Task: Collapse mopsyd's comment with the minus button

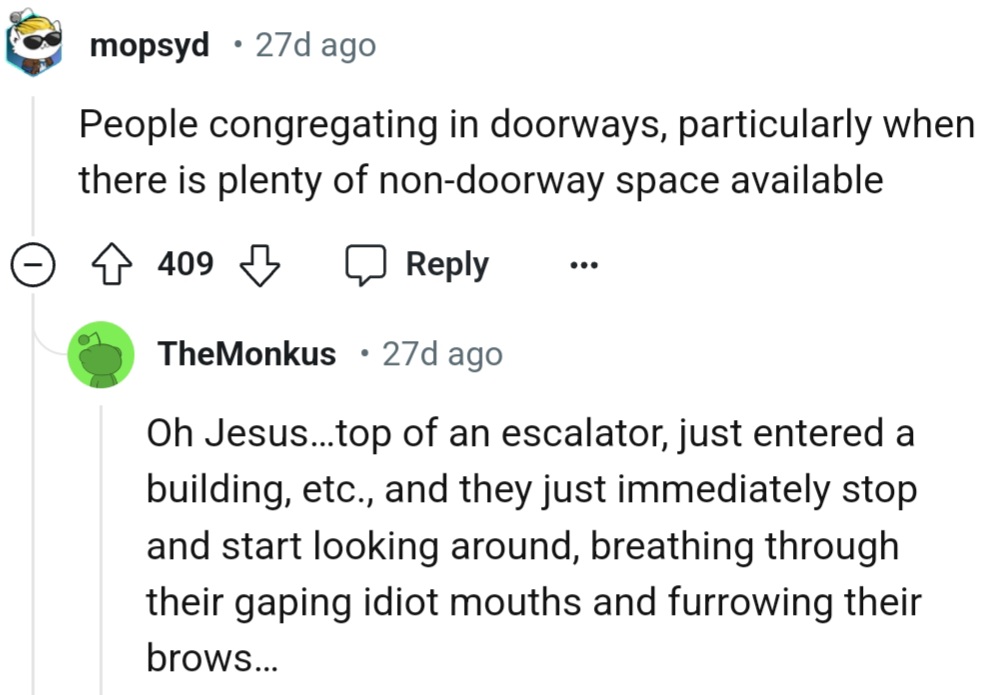Action: pyautogui.click(x=32, y=265)
